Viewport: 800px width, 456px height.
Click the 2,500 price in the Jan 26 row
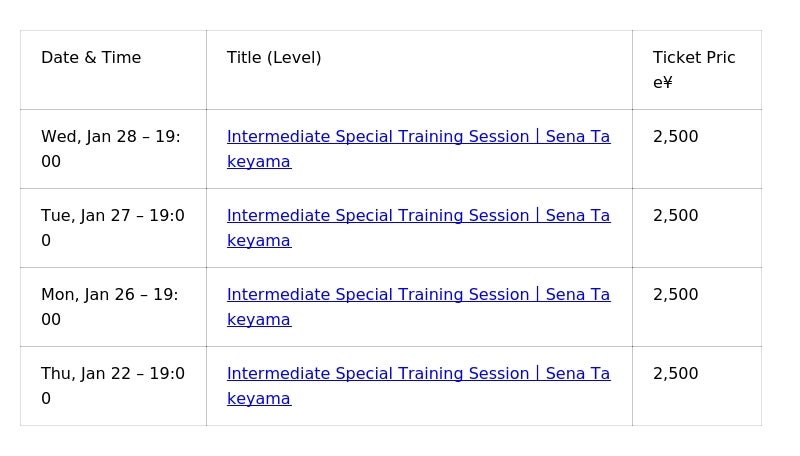[x=676, y=295]
